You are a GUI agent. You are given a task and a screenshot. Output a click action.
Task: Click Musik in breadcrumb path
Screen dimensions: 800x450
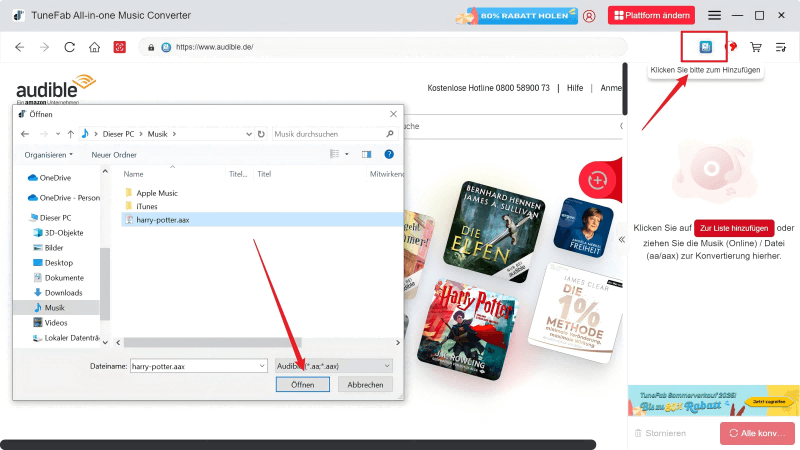158,134
